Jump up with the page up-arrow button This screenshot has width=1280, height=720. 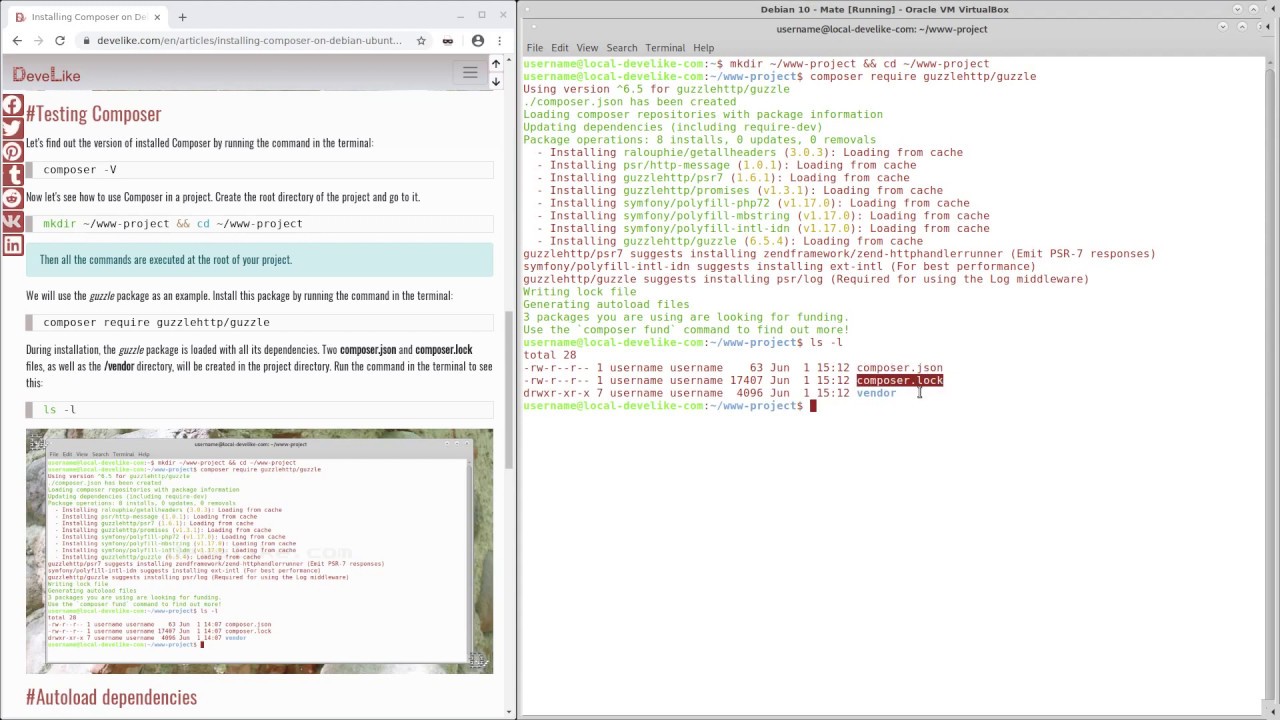(495, 64)
